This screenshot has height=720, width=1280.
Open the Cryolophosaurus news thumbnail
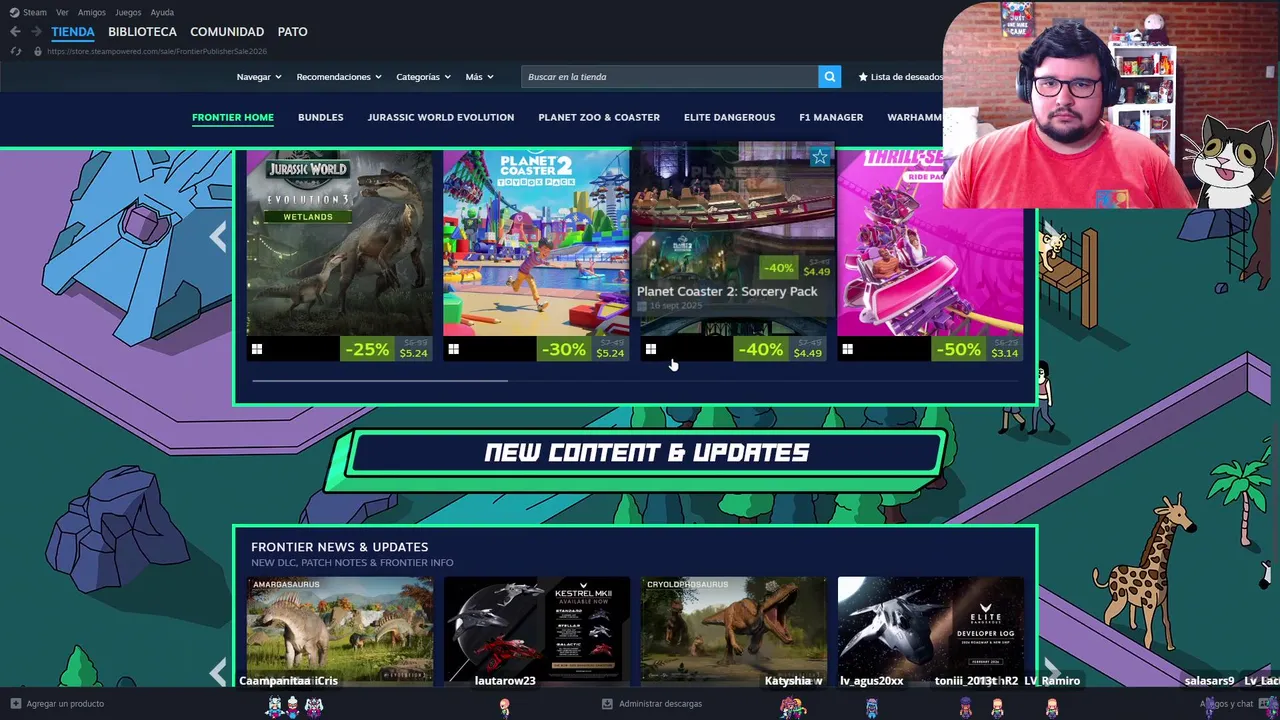tap(734, 630)
